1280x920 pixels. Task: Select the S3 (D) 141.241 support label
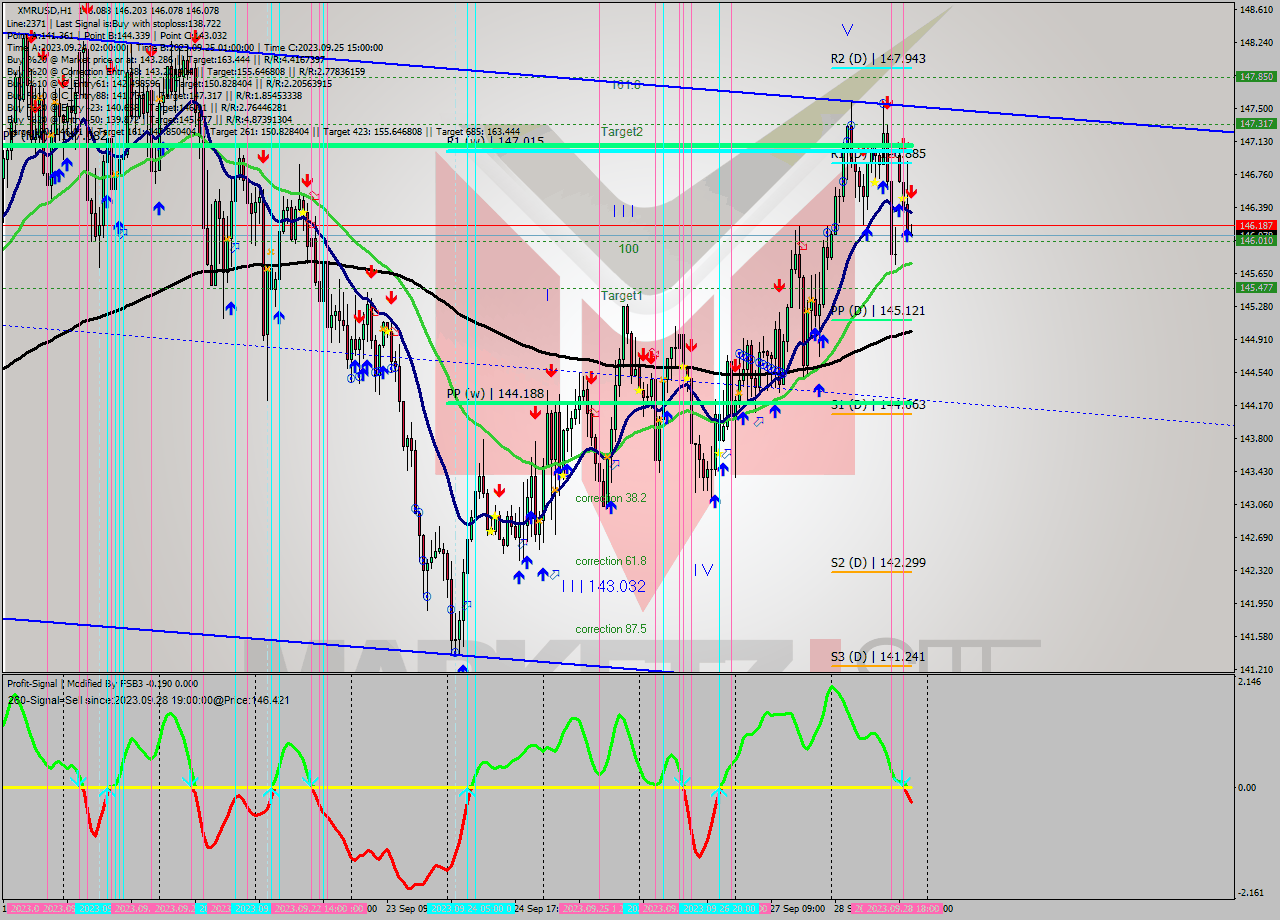(878, 657)
